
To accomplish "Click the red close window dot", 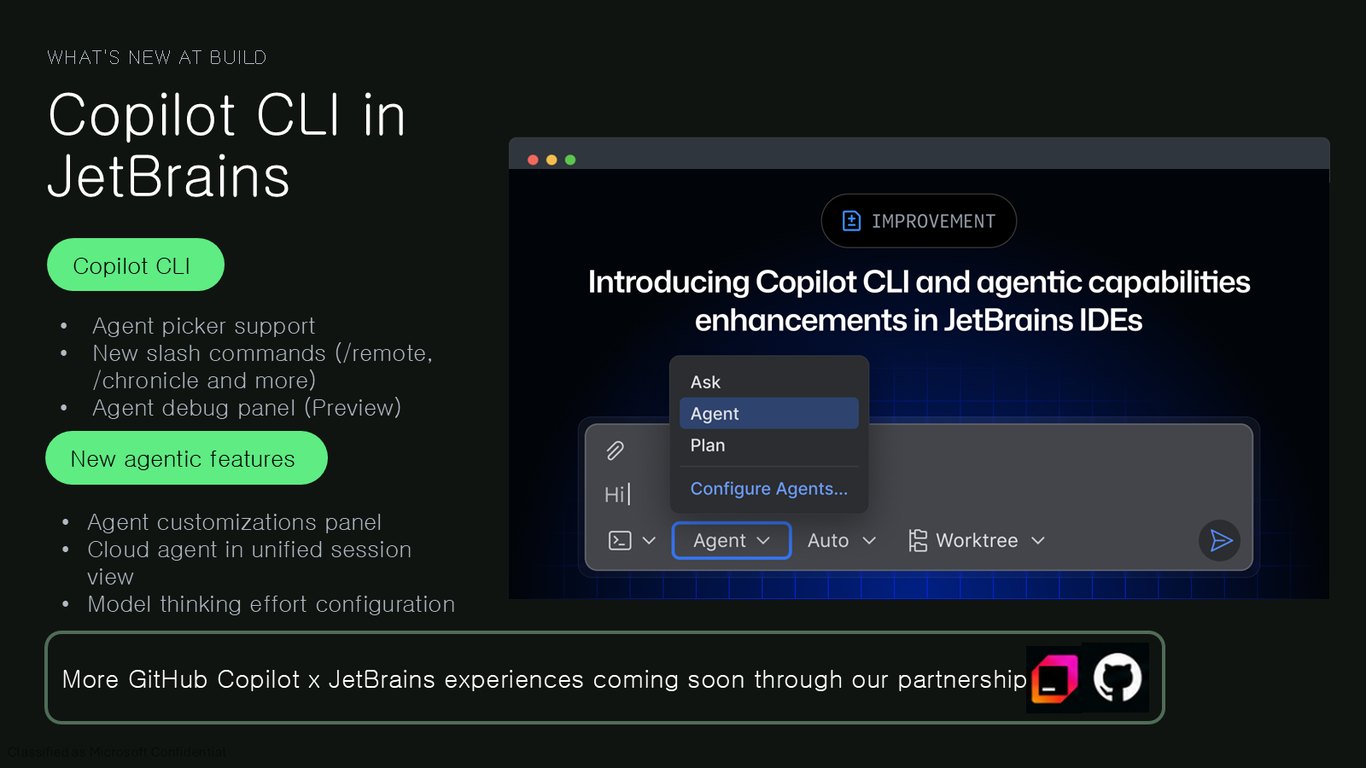I will [x=533, y=160].
